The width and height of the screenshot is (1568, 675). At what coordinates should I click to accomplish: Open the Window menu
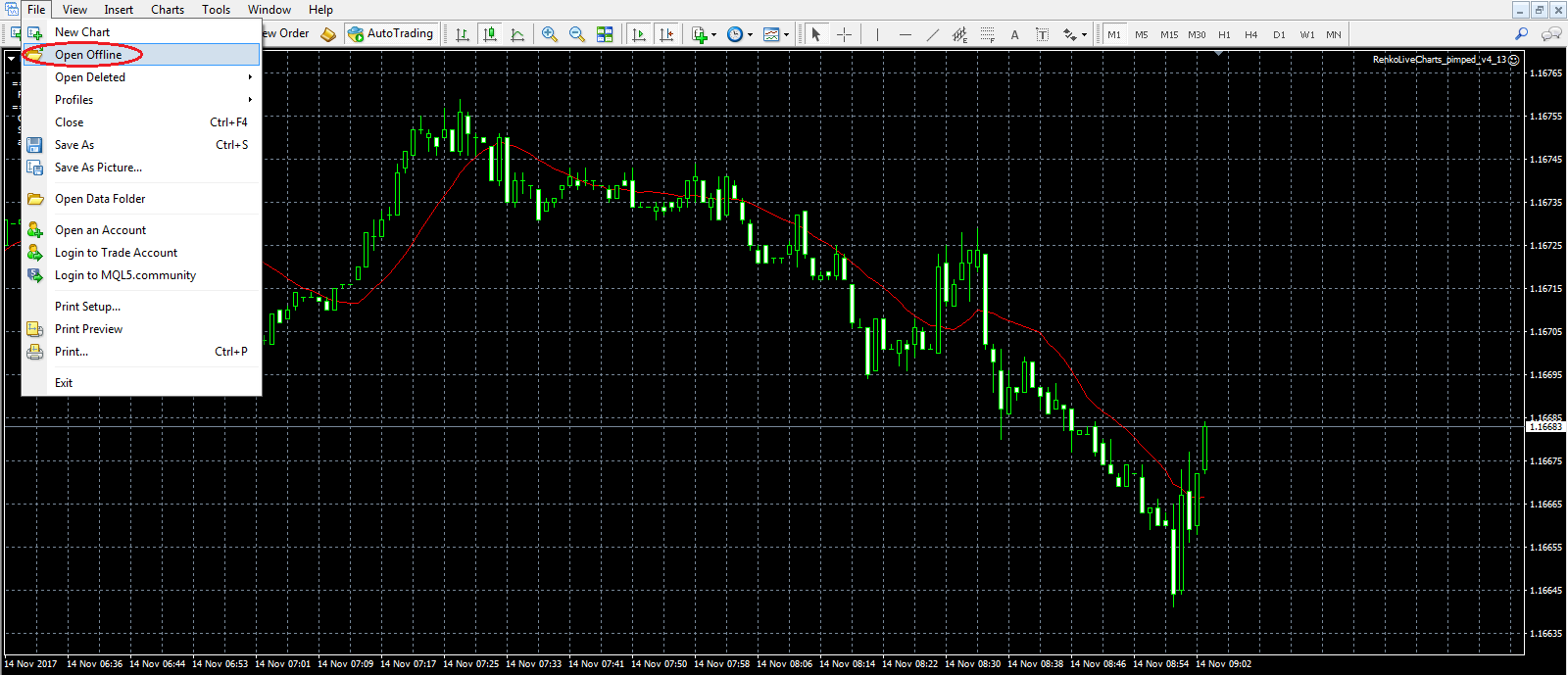(269, 10)
